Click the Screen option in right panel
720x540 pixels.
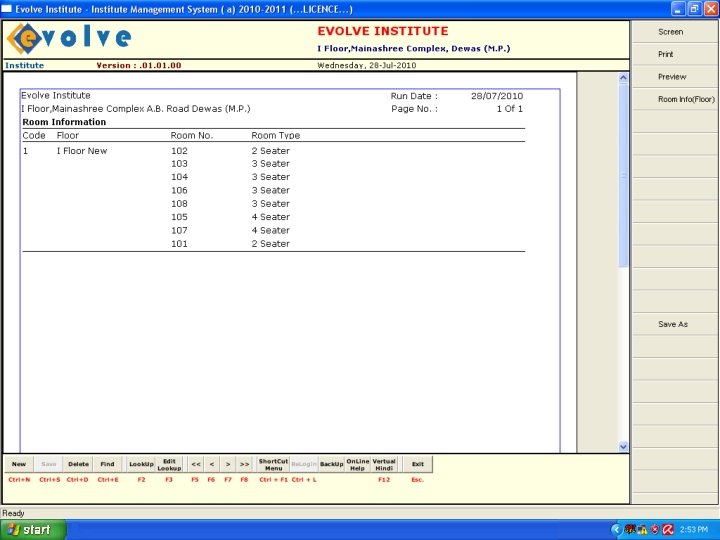pyautogui.click(x=671, y=32)
